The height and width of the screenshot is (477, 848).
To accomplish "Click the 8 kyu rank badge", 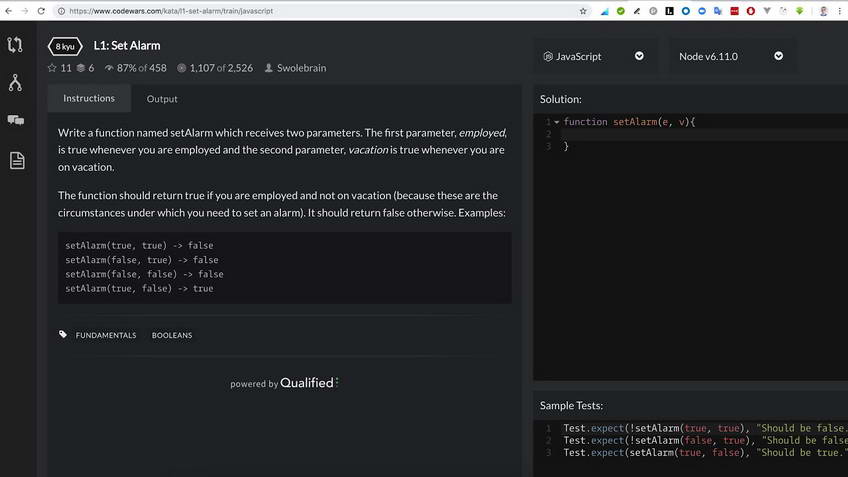I will [65, 47].
